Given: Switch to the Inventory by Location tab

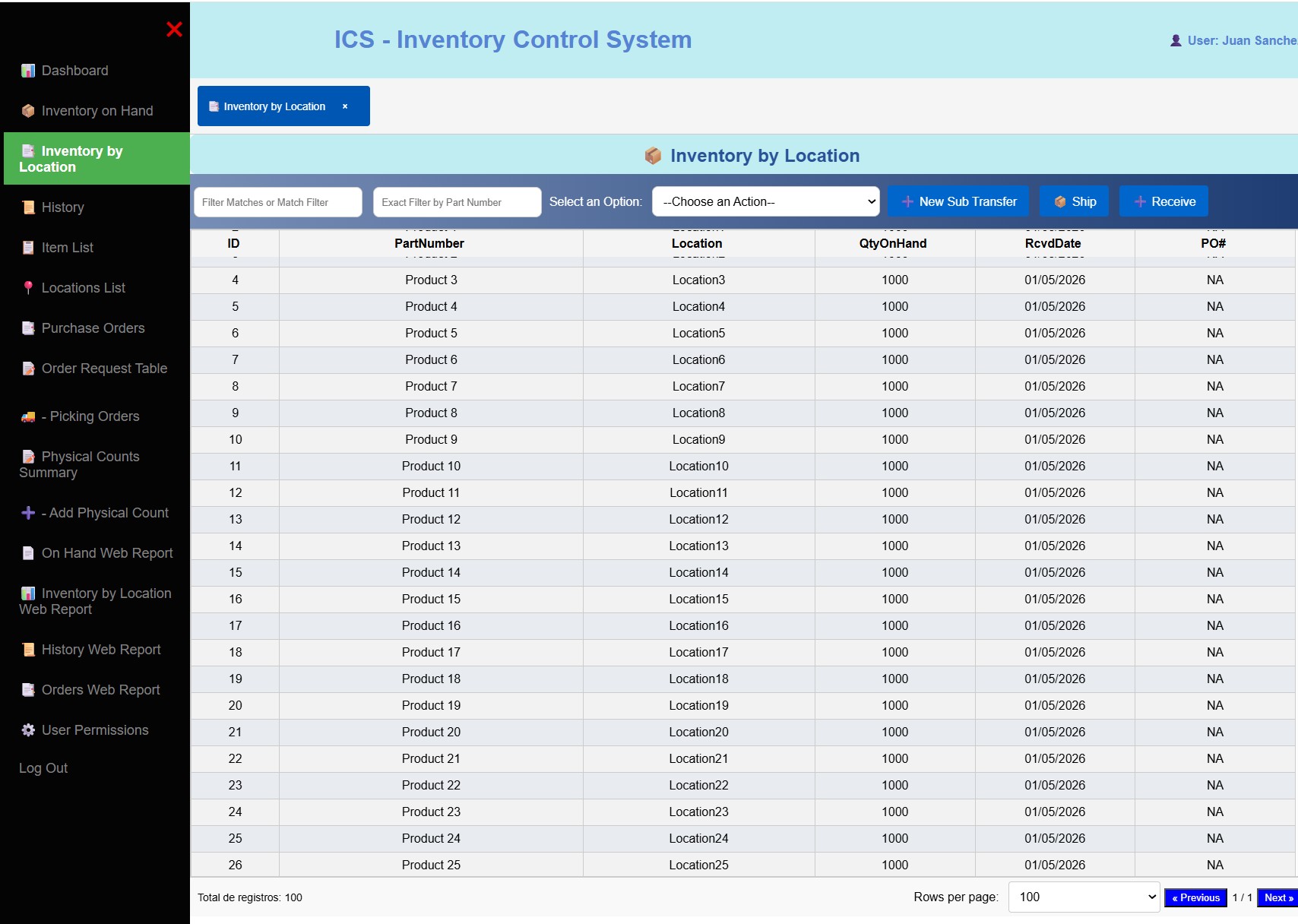Looking at the screenshot, I should tap(274, 106).
